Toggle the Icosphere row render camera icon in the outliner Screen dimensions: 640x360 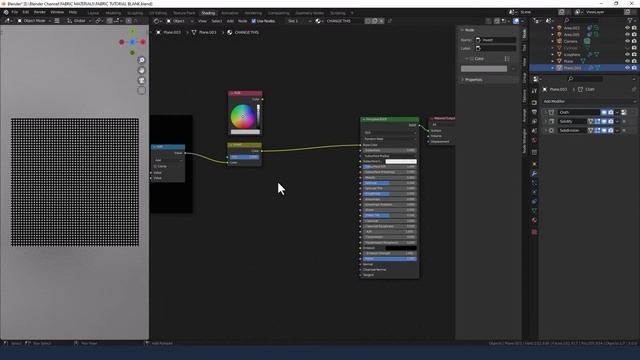pos(634,54)
